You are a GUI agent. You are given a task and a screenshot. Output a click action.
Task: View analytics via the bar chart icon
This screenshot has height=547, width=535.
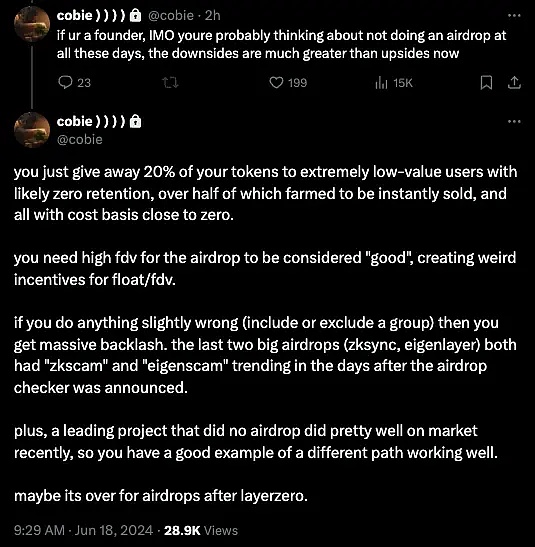[381, 83]
